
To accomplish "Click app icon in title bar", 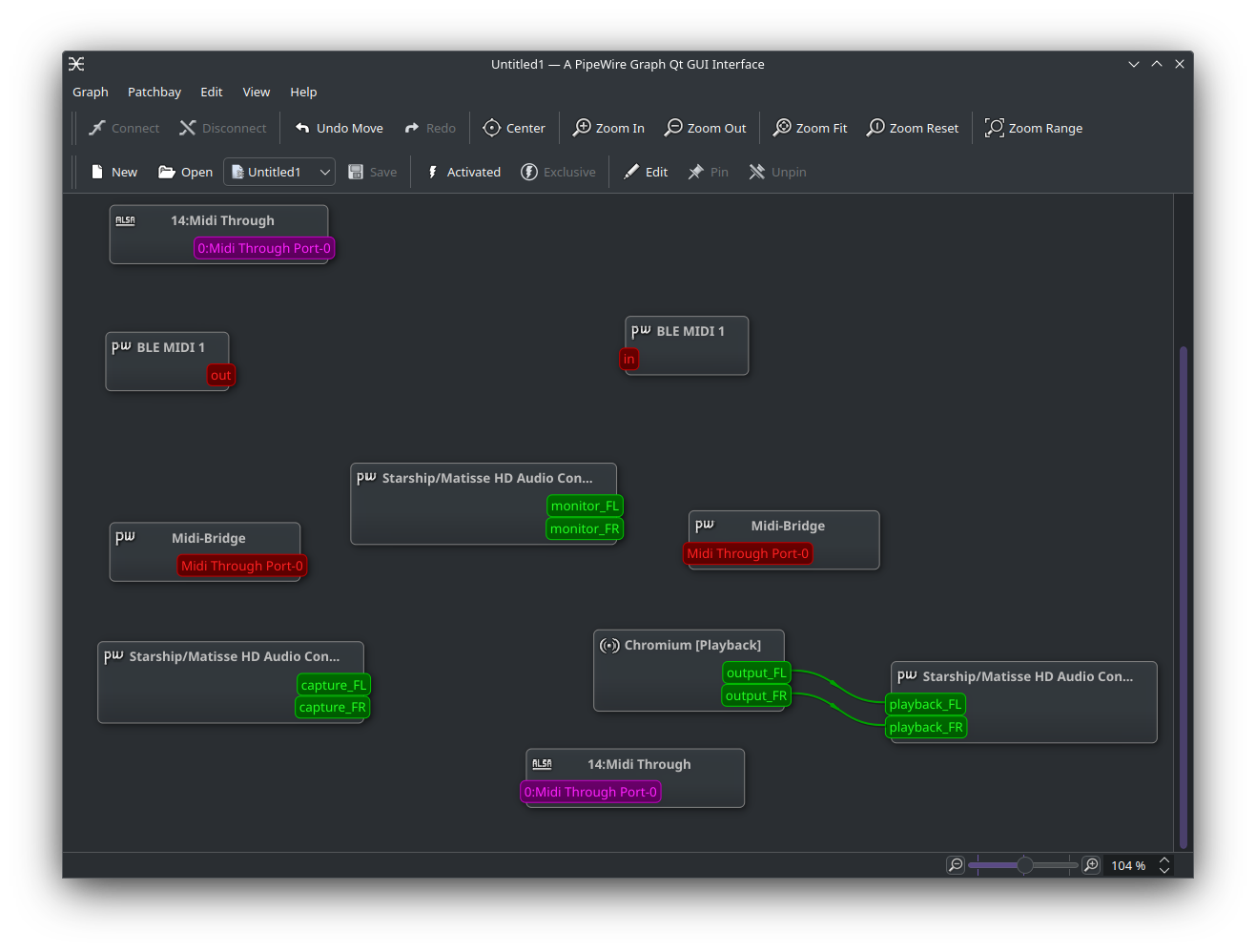I will (76, 64).
